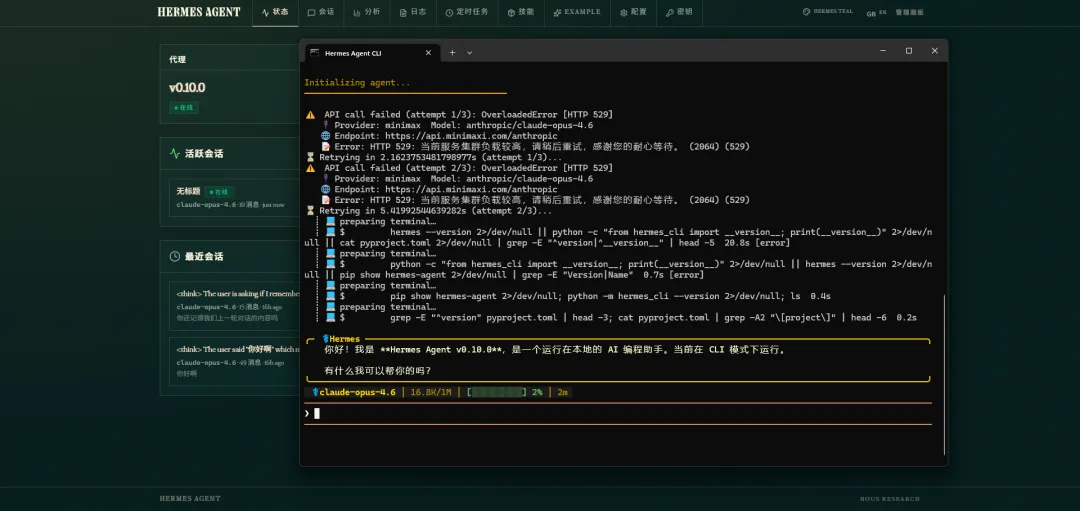The image size is (1080, 511).
Task: Click the first warning icon at attempt 1/3
Action: [310, 114]
